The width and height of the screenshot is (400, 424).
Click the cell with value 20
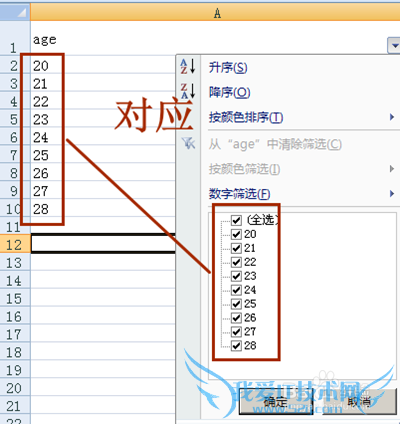pyautogui.click(x=103, y=65)
